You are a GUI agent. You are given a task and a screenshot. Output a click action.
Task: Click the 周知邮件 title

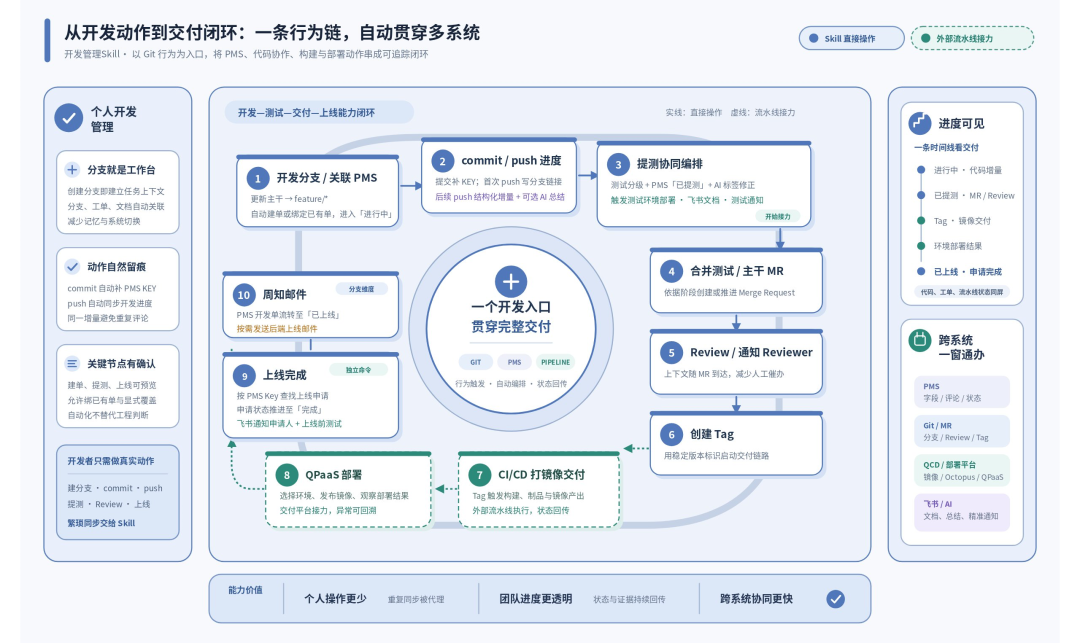(284, 295)
